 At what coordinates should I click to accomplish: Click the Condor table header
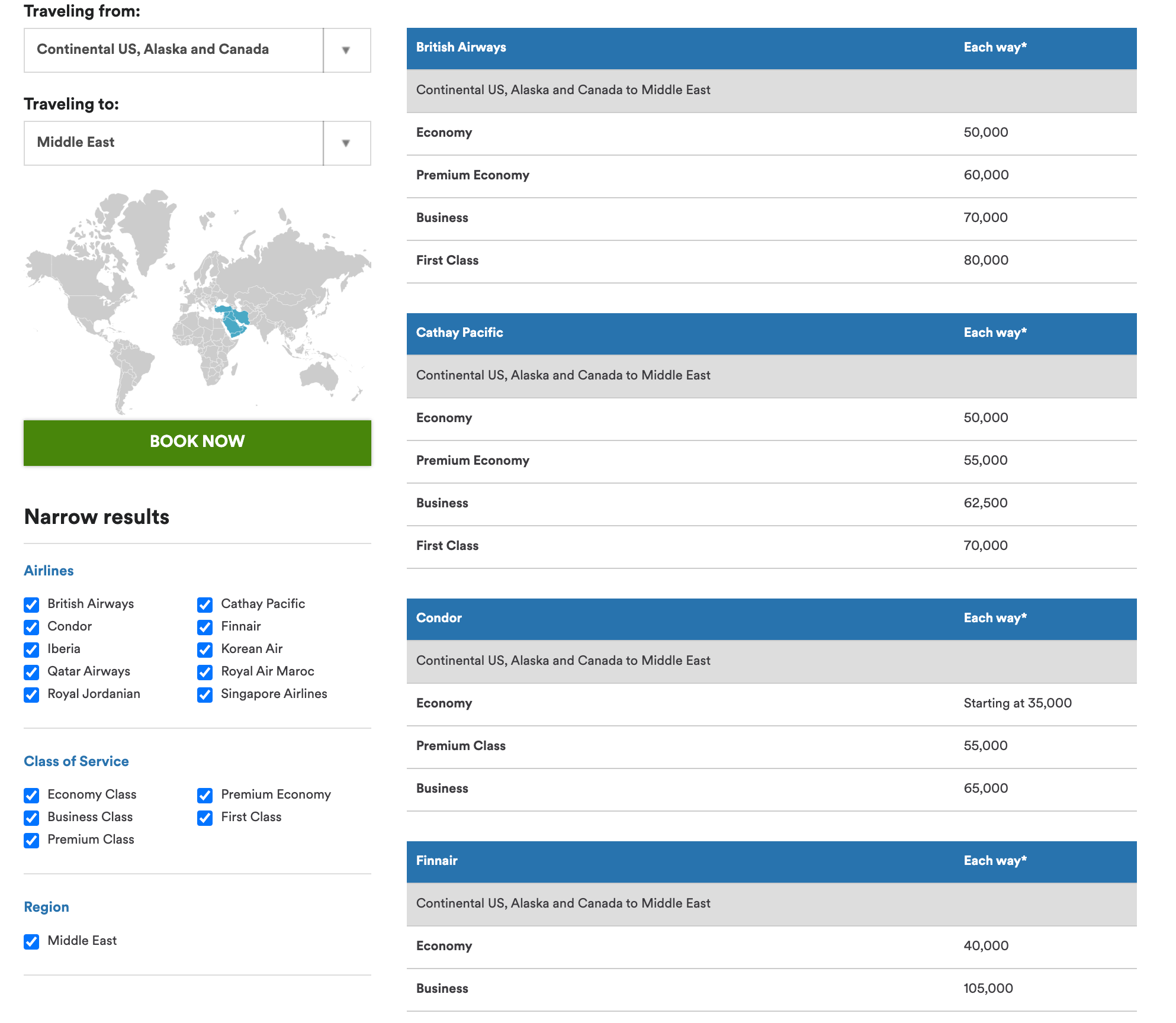tap(772, 619)
